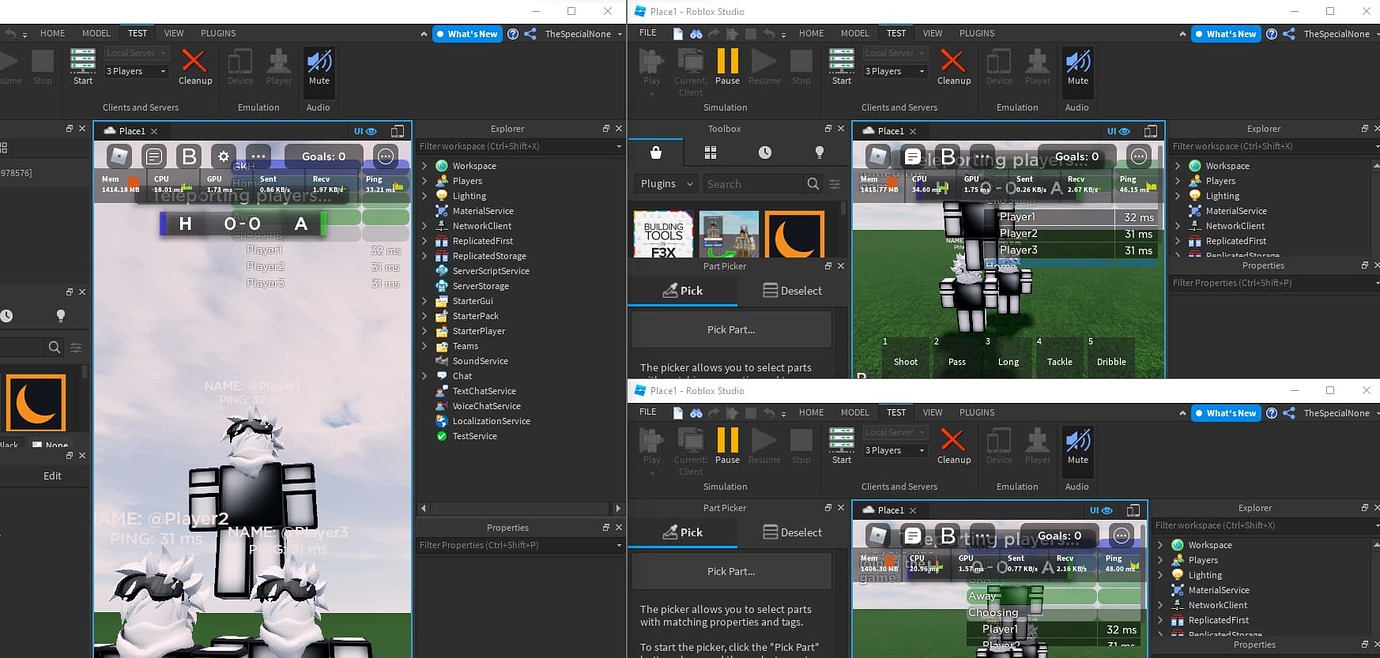Open Toolbox marketplace bag tab in upper-right window
Viewport: 1380px width, 658px height.
coord(656,153)
